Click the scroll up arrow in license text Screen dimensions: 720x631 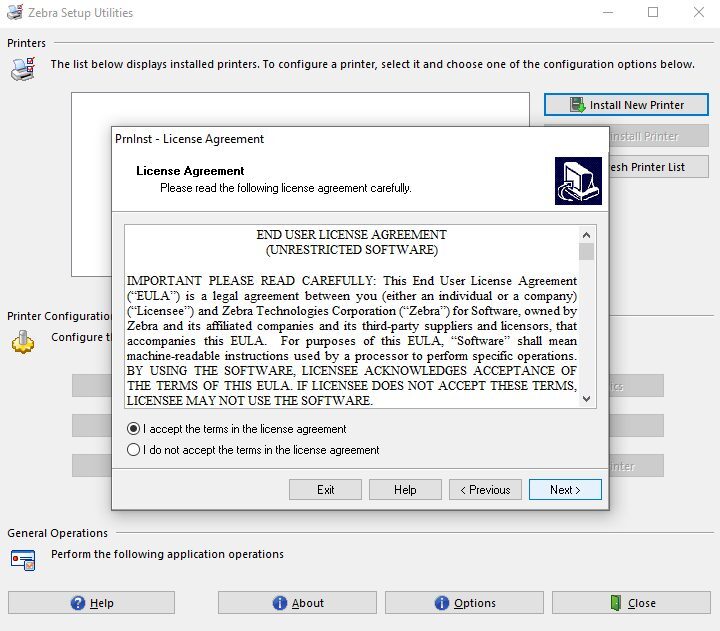tap(586, 235)
